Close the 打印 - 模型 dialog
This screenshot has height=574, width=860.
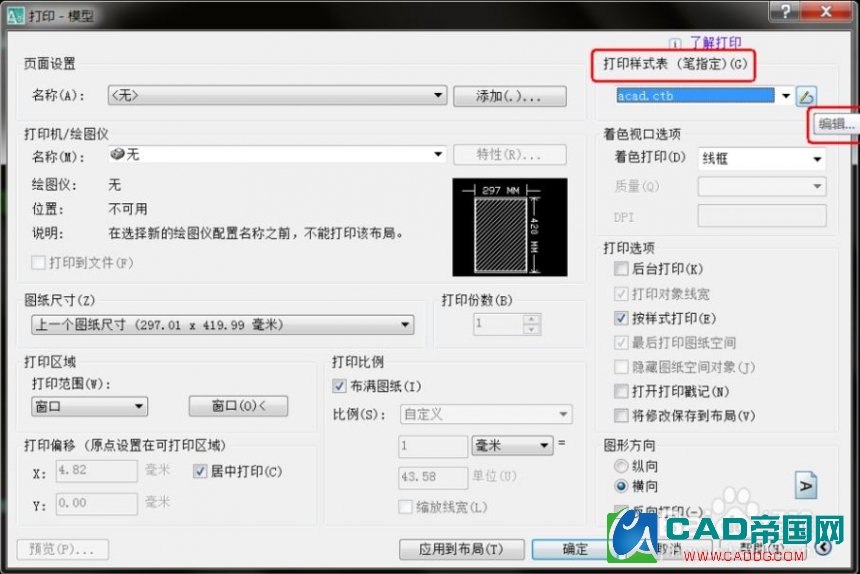pos(826,12)
